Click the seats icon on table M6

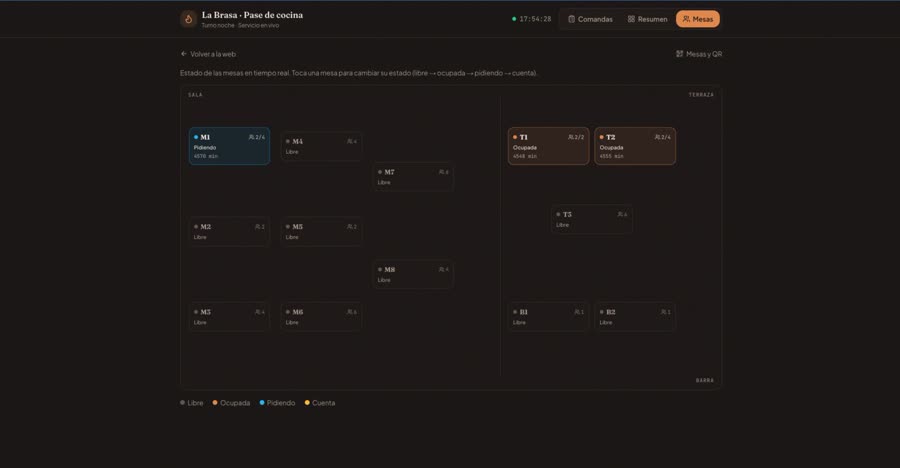(x=350, y=312)
